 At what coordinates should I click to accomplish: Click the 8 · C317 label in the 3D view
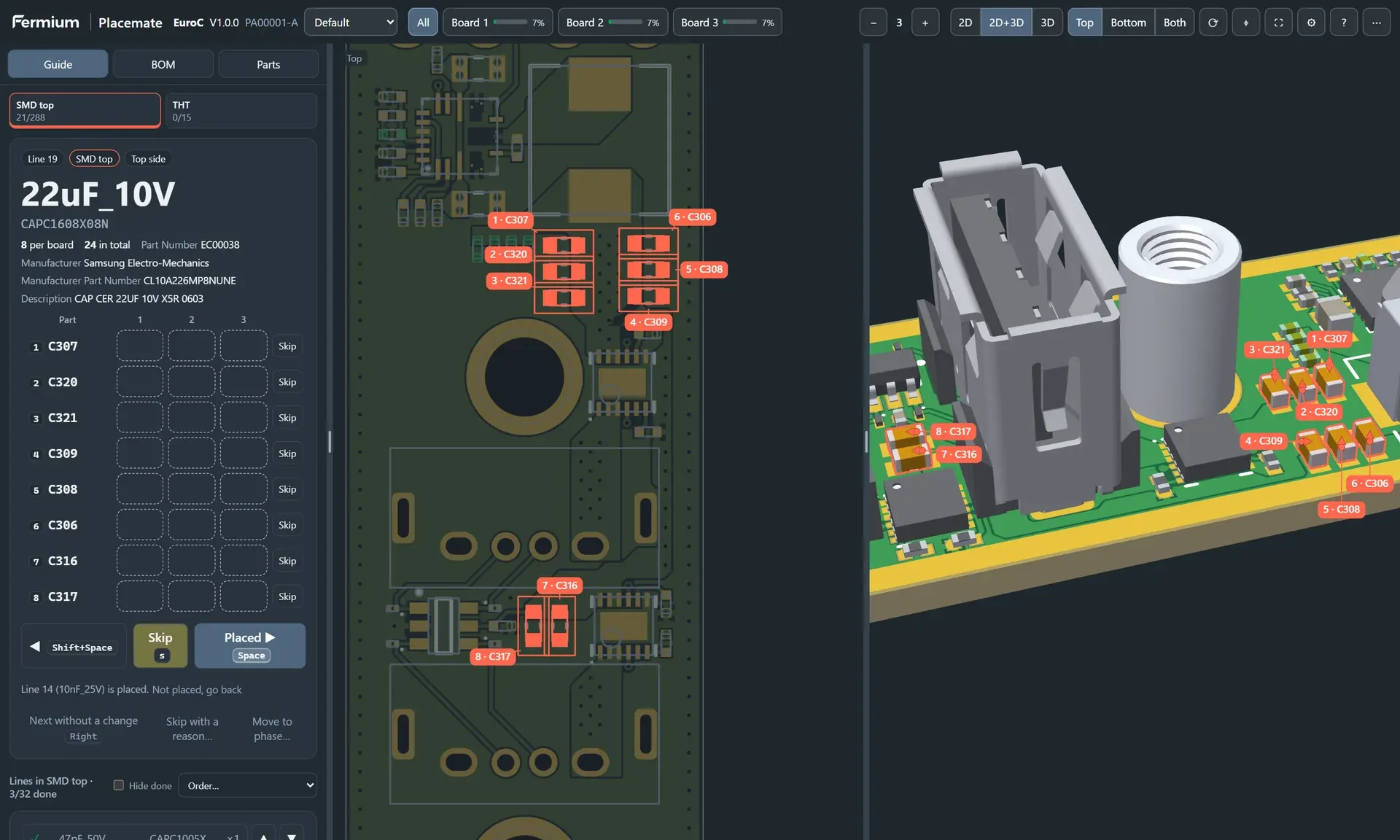click(953, 432)
